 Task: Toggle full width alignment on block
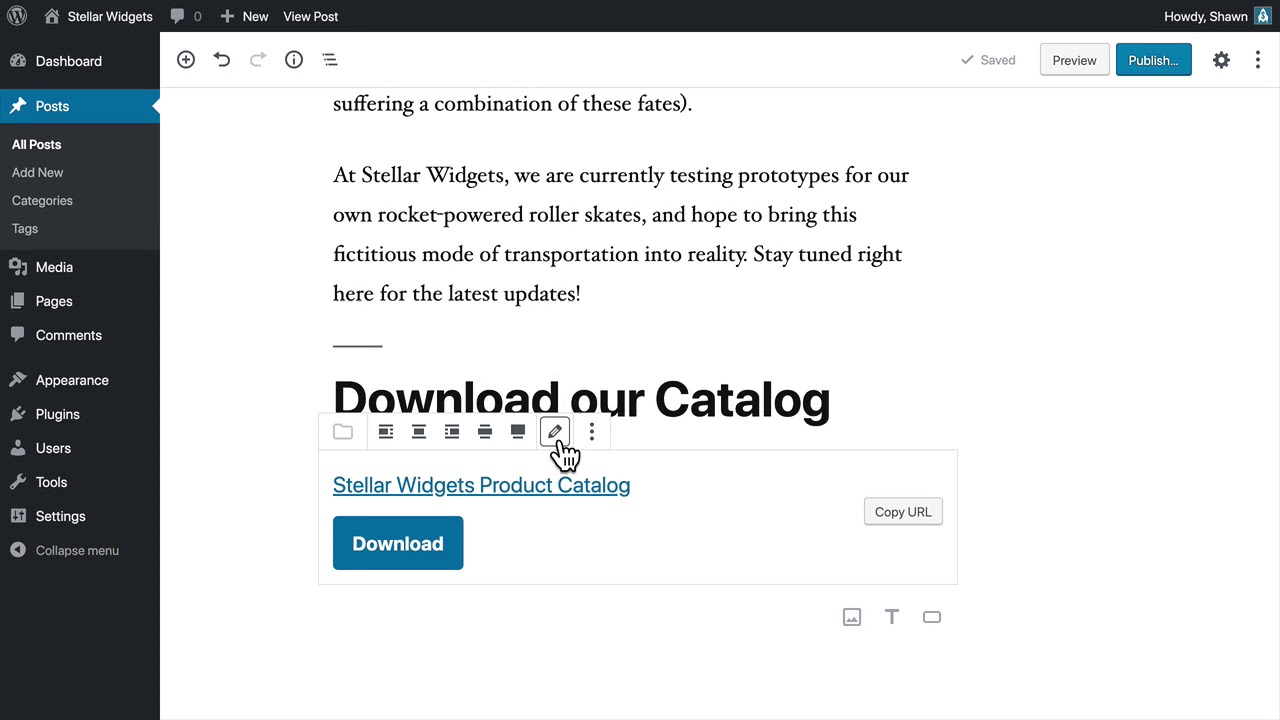coord(518,432)
